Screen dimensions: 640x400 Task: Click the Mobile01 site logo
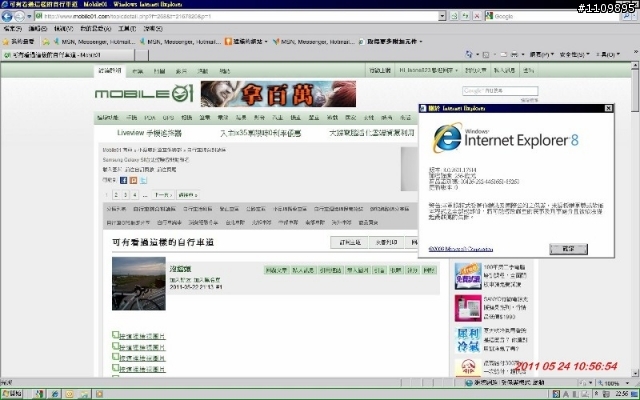pyautogui.click(x=144, y=94)
